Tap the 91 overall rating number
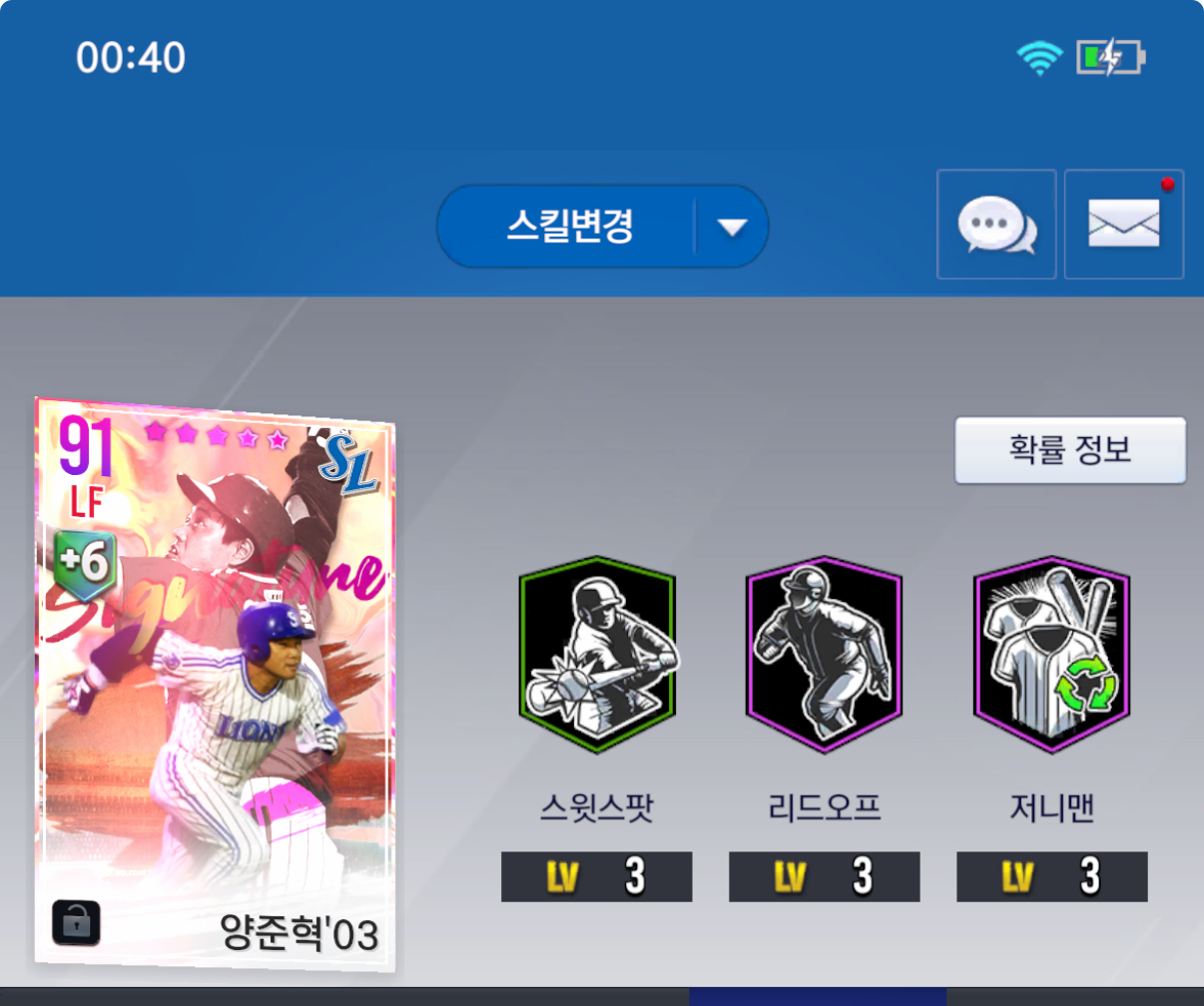The width and height of the screenshot is (1204, 1006). 87,450
